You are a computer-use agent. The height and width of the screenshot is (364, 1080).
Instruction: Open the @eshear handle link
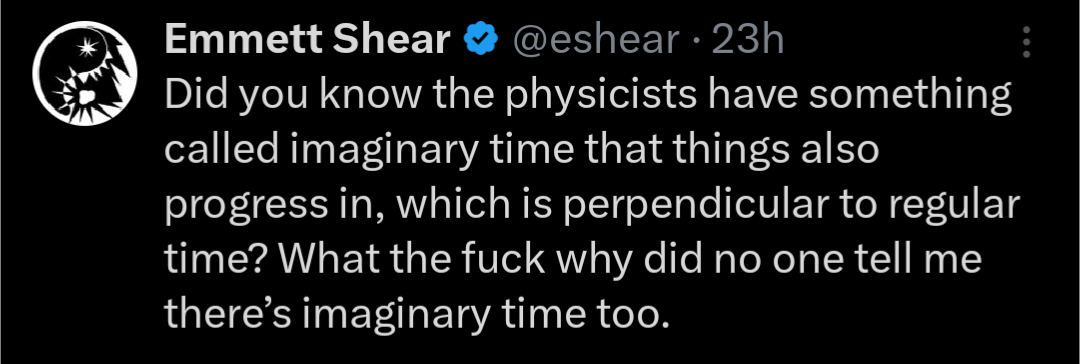click(595, 41)
